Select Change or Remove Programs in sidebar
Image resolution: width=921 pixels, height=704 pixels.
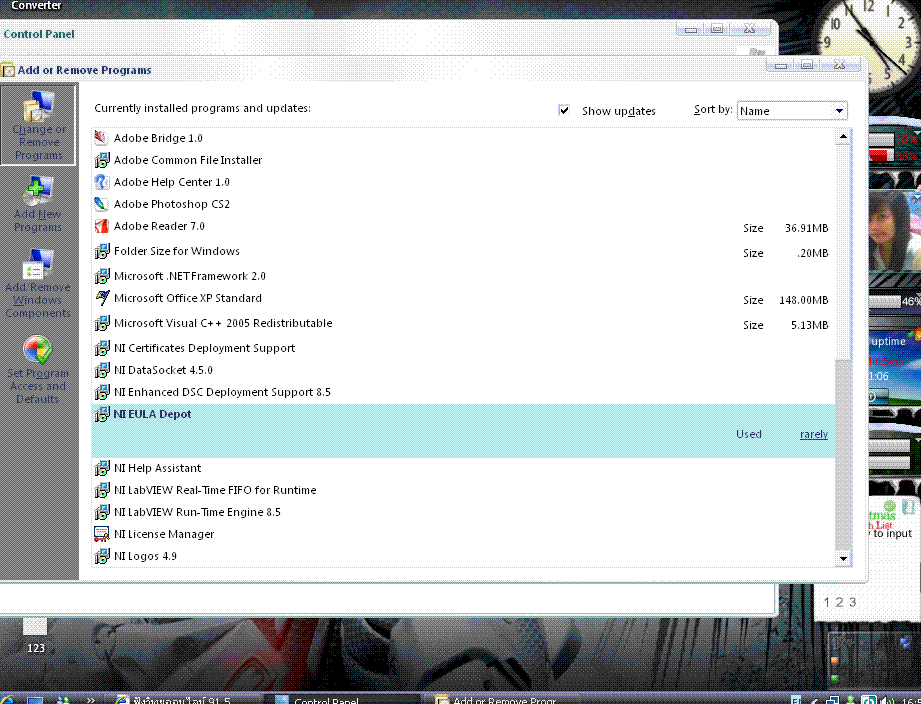pos(38,125)
